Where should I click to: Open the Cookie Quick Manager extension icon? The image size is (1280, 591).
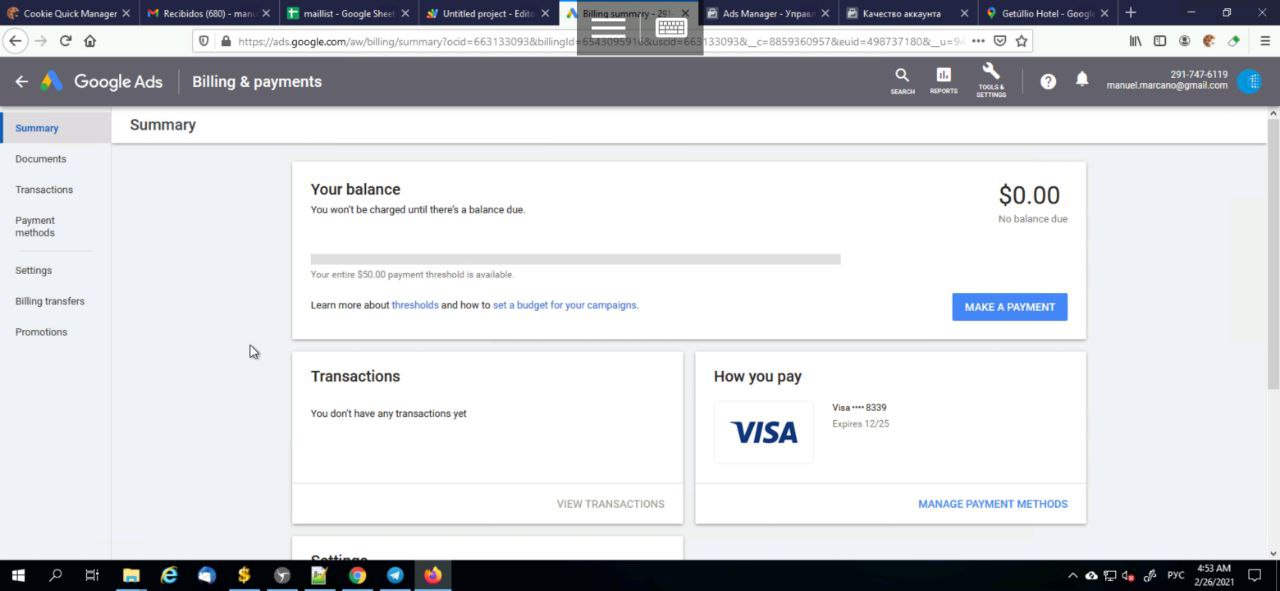pos(1209,41)
